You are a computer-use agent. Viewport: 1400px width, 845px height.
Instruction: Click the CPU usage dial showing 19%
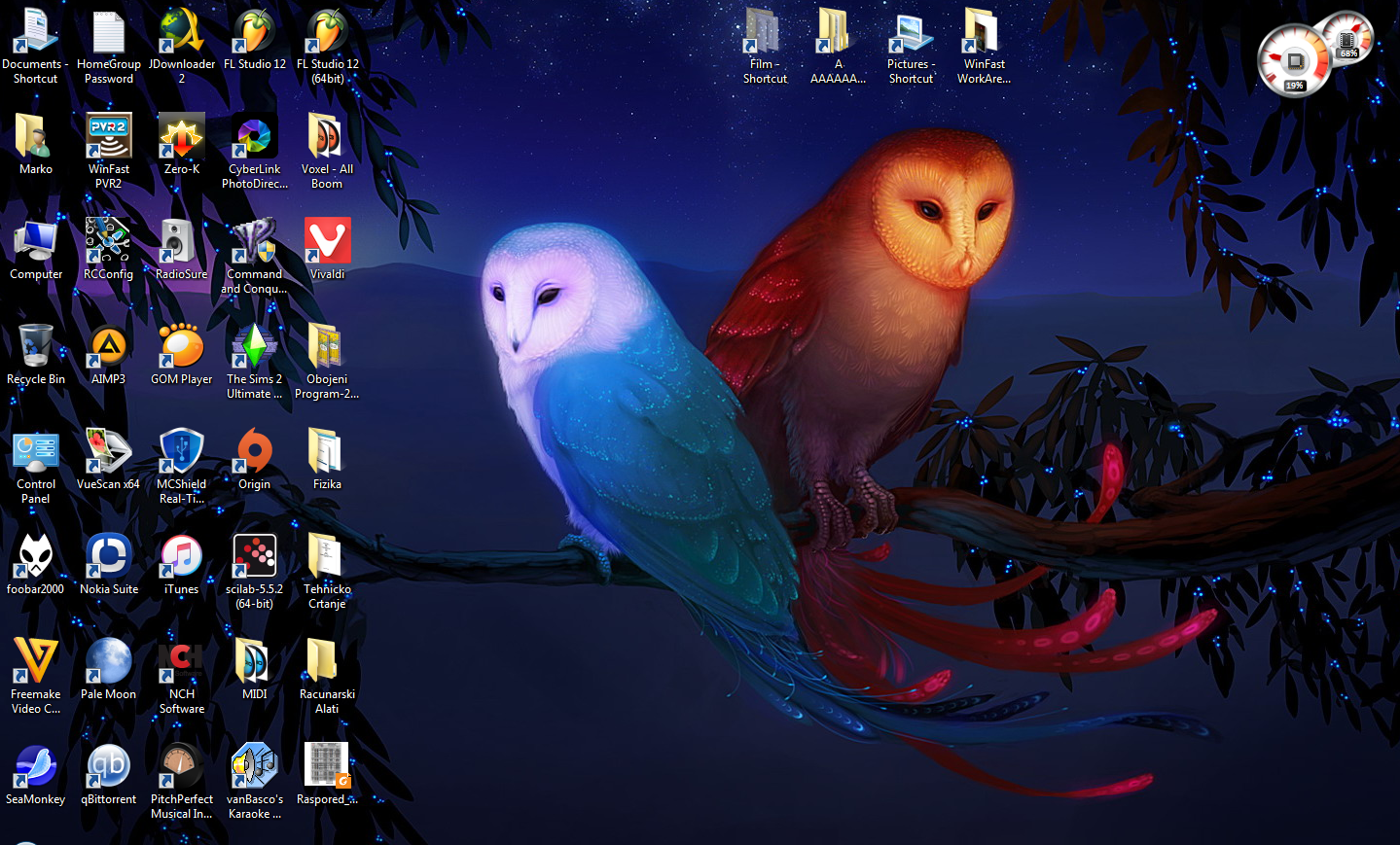click(1294, 60)
